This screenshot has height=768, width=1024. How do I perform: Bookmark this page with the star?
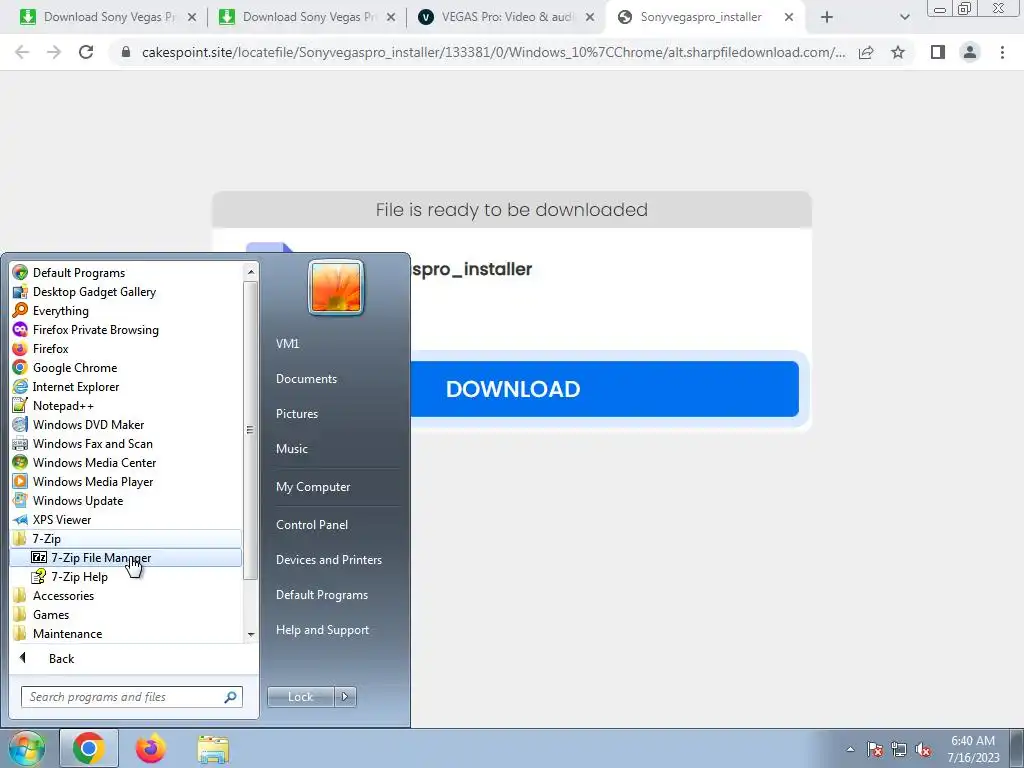click(898, 52)
